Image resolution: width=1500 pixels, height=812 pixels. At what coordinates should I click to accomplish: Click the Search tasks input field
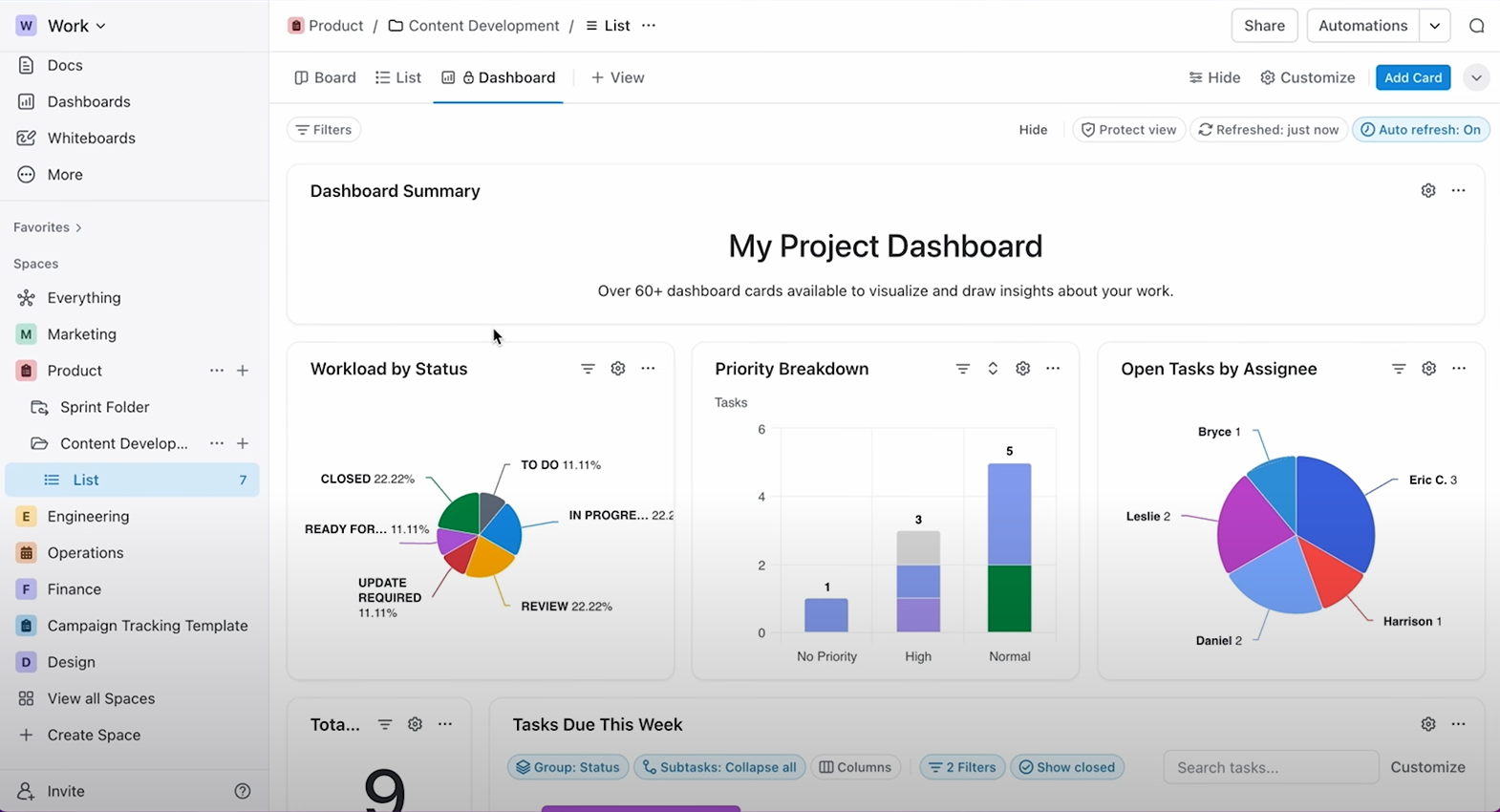1270,767
